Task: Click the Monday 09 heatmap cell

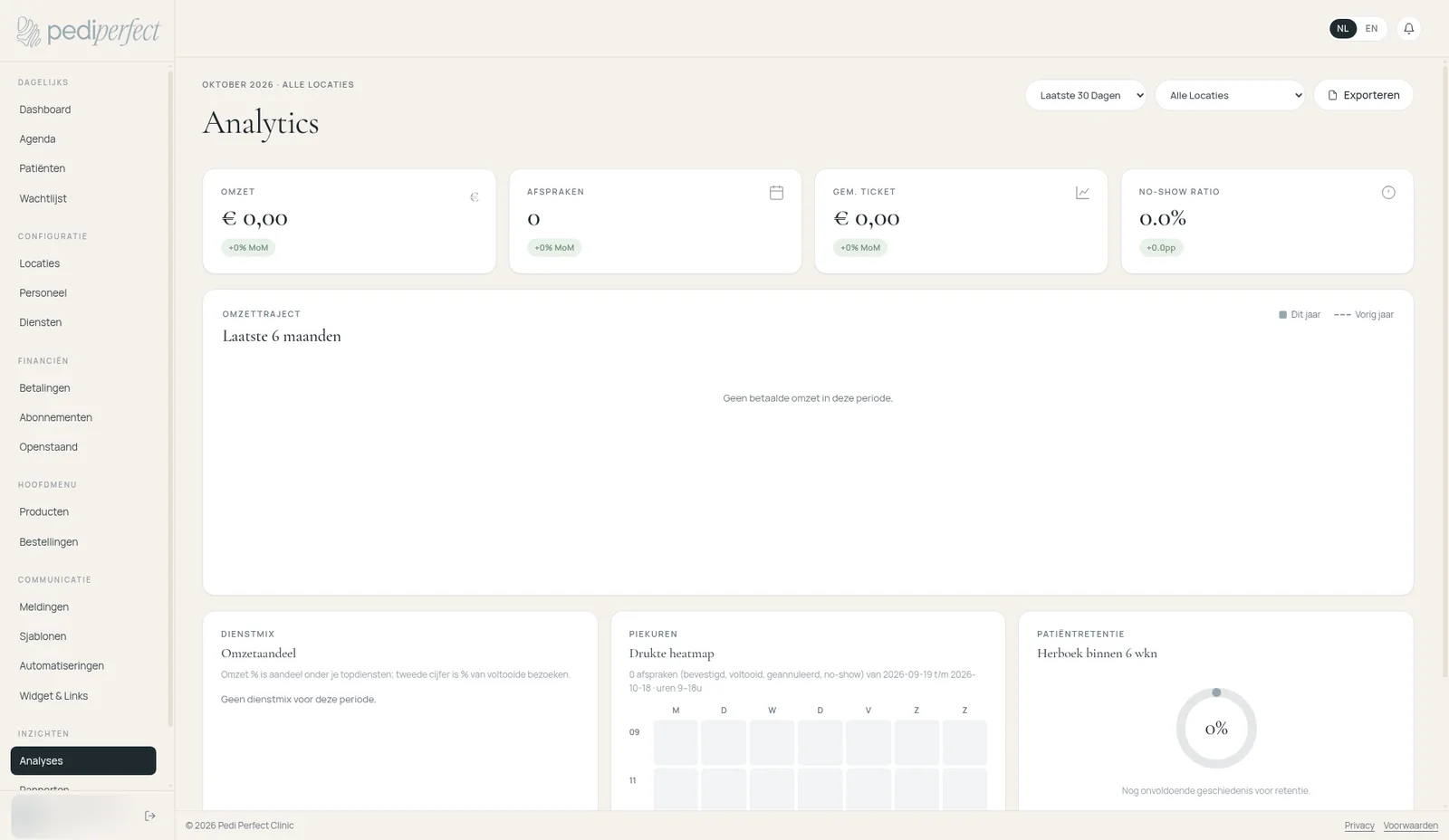Action: point(676,742)
